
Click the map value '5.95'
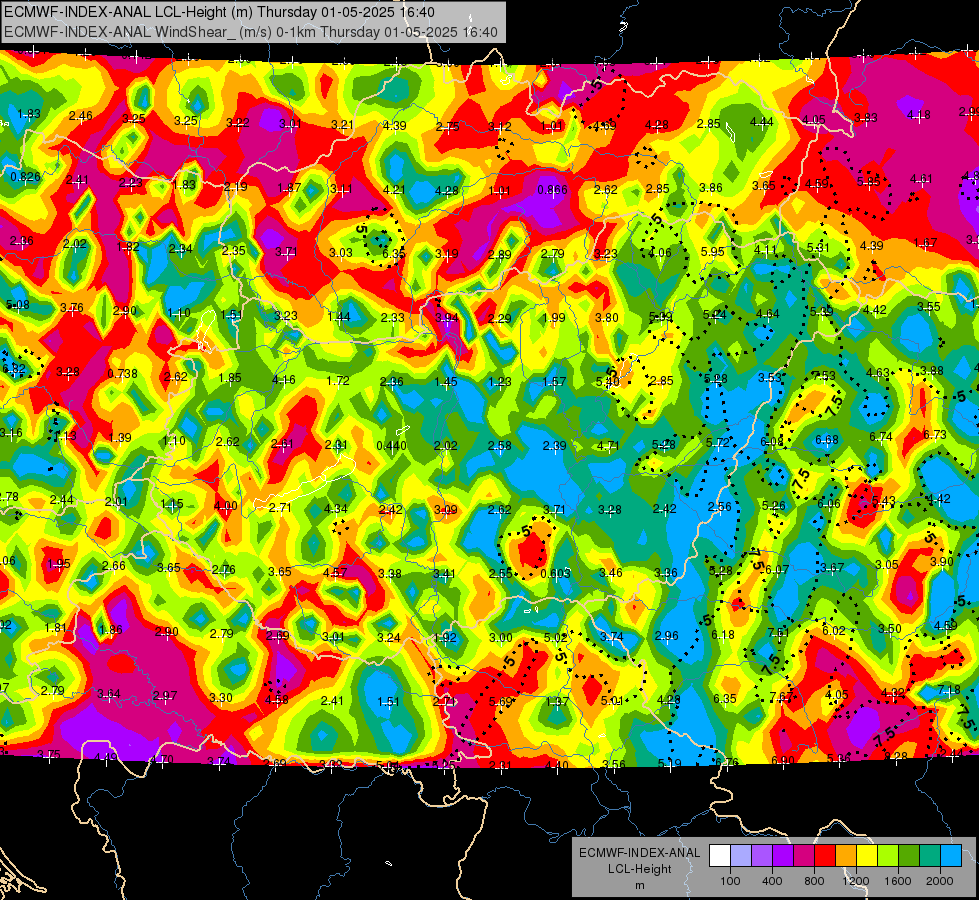click(x=712, y=252)
